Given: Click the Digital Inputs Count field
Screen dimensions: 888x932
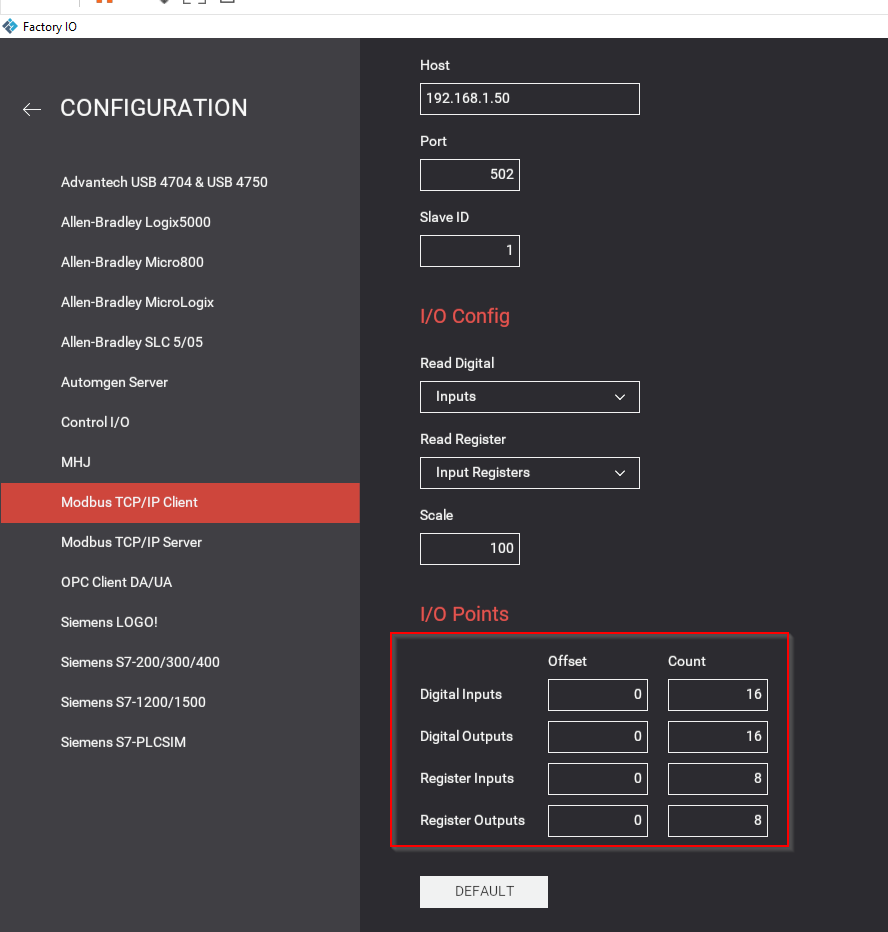Looking at the screenshot, I should coord(718,695).
